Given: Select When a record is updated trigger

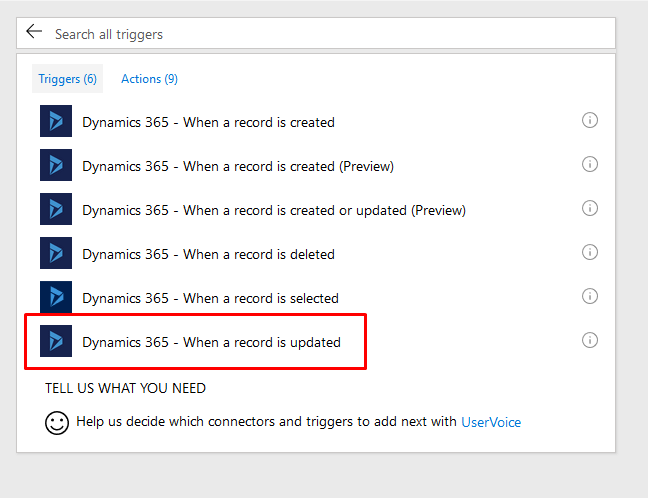Looking at the screenshot, I should [x=211, y=342].
